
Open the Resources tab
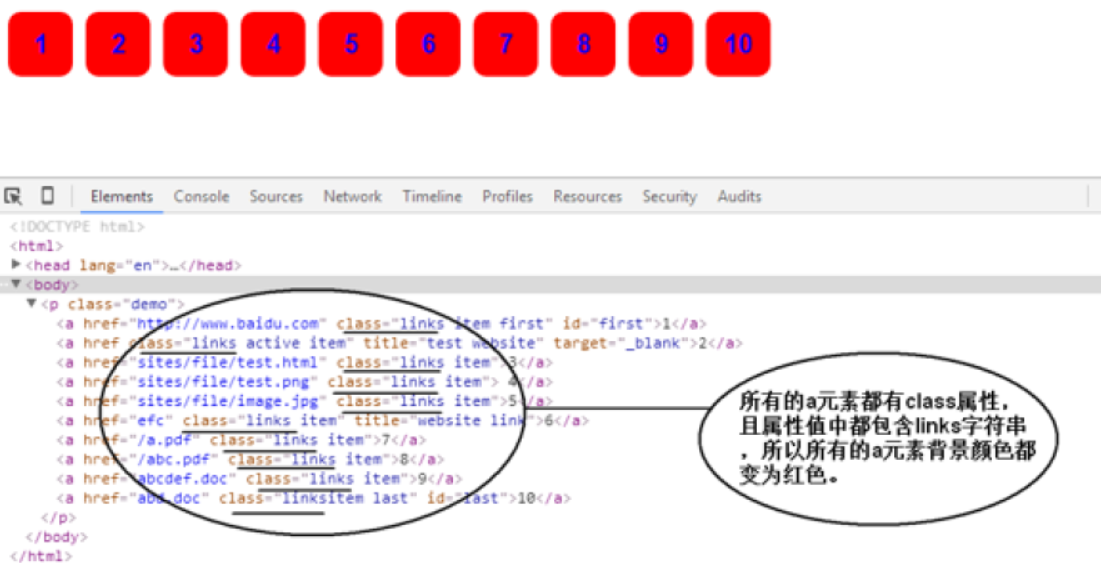point(587,197)
